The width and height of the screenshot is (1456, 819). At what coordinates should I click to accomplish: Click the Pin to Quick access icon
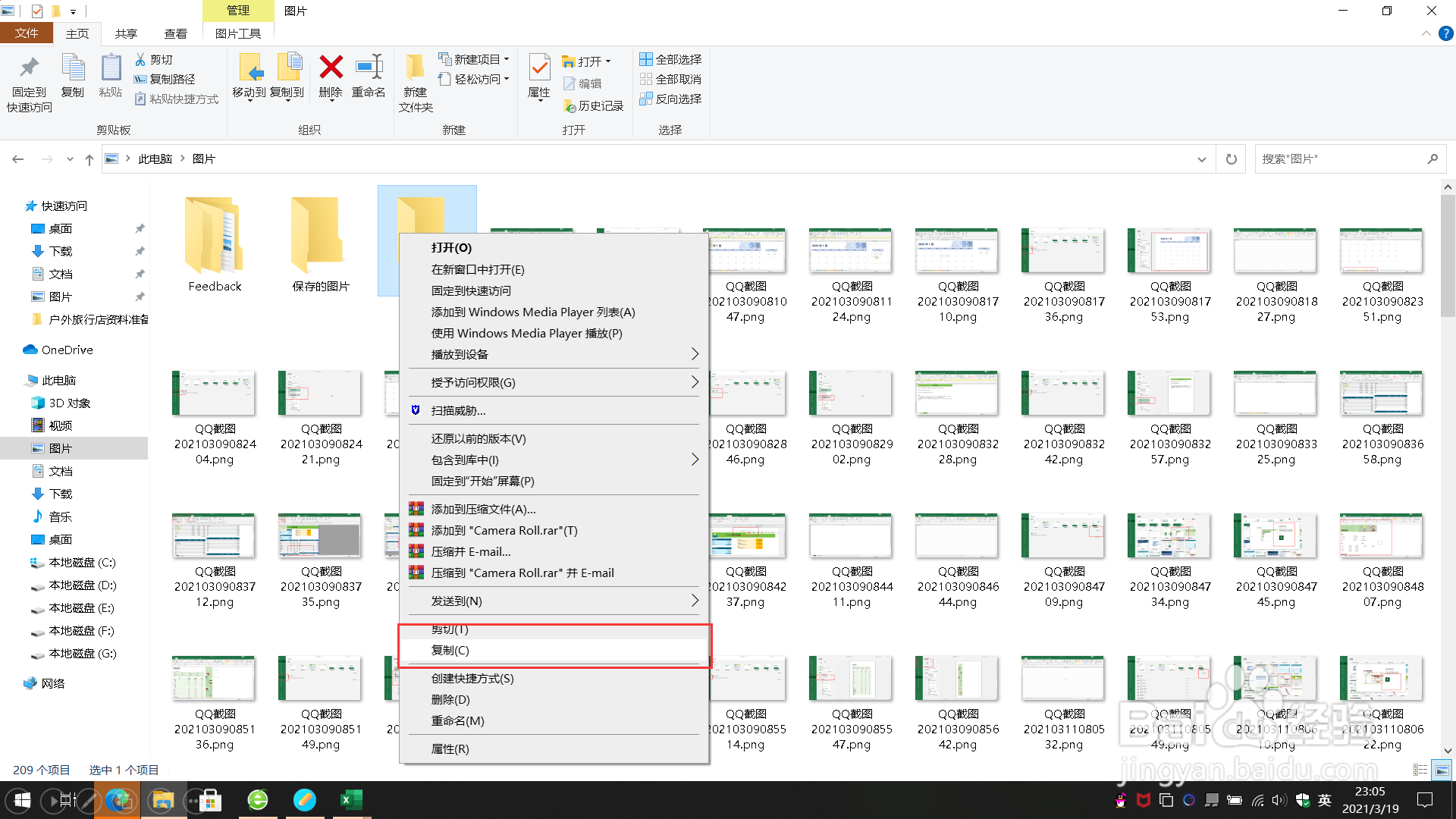pyautogui.click(x=29, y=68)
